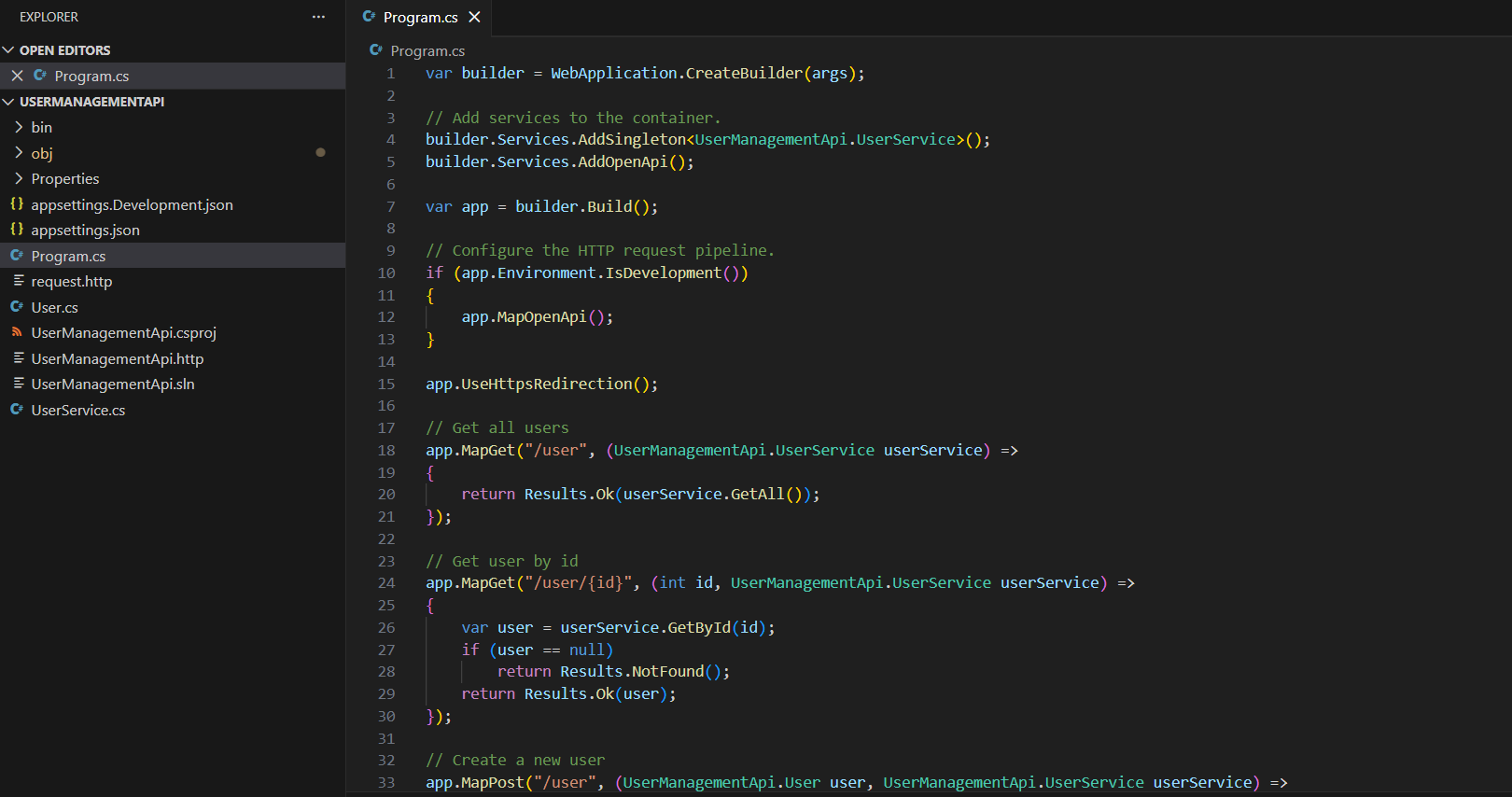Click the file icon of UserManagementApi.sln
The height and width of the screenshot is (797, 1512).
18,384
